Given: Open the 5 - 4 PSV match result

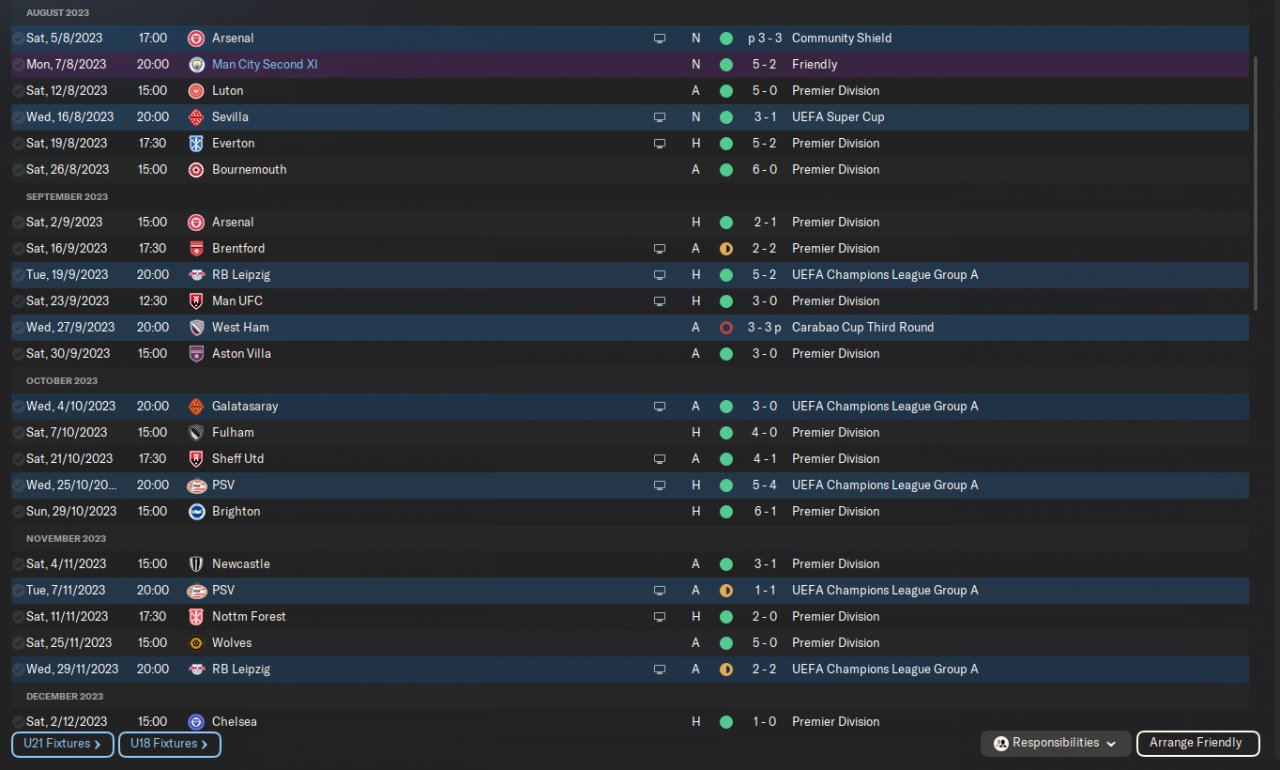Looking at the screenshot, I should [x=764, y=485].
